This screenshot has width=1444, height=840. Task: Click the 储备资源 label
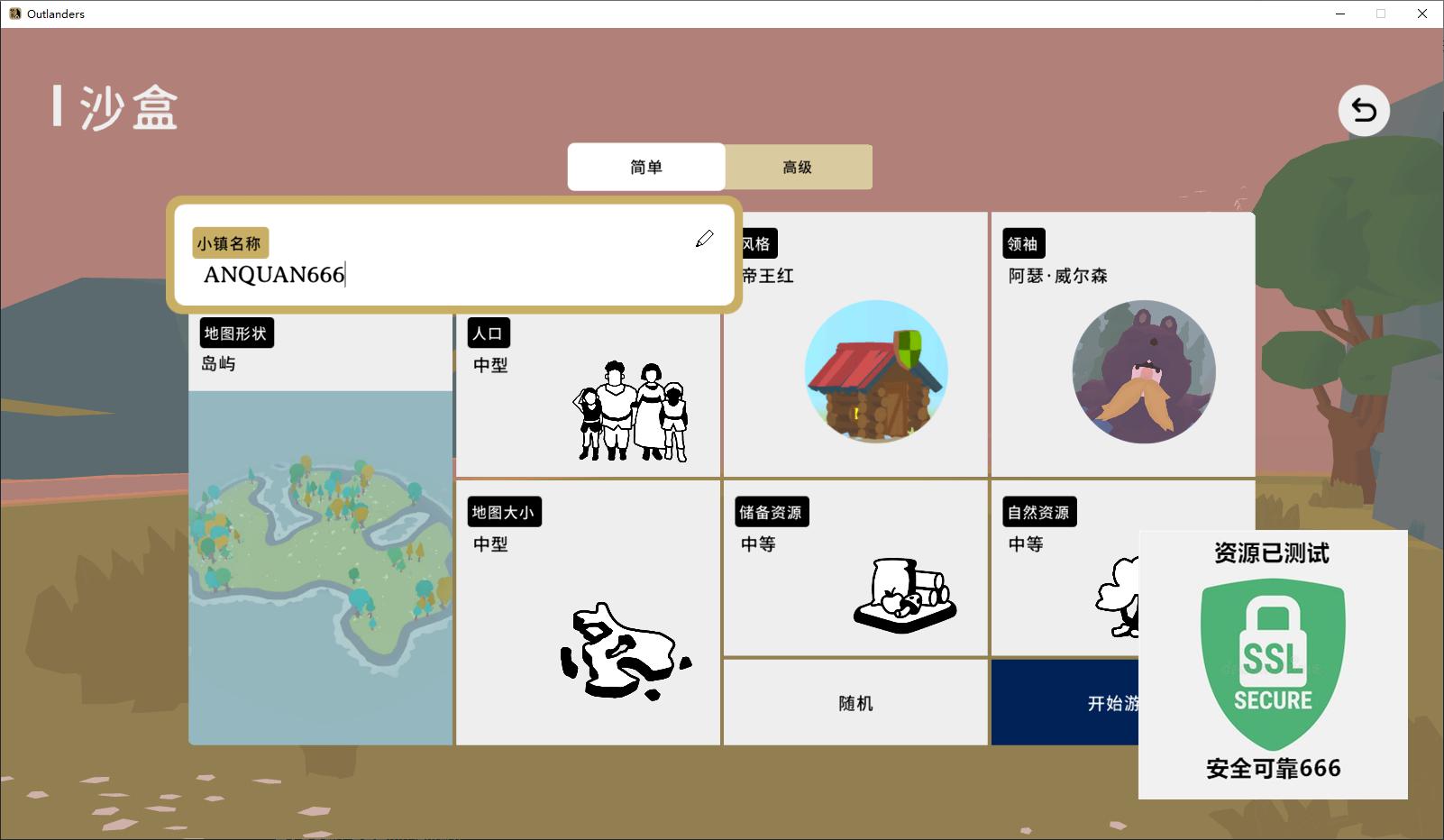[x=771, y=512]
